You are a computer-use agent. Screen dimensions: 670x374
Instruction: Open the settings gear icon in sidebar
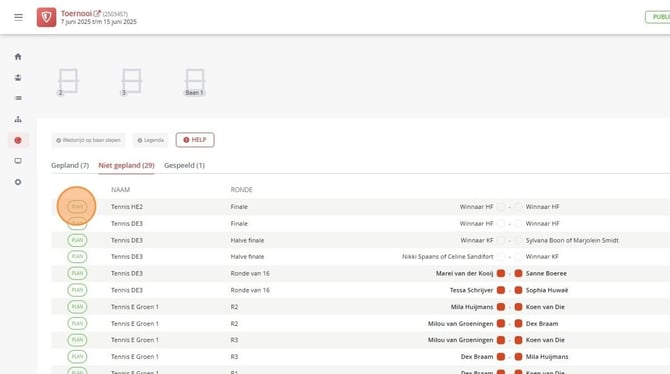point(18,182)
